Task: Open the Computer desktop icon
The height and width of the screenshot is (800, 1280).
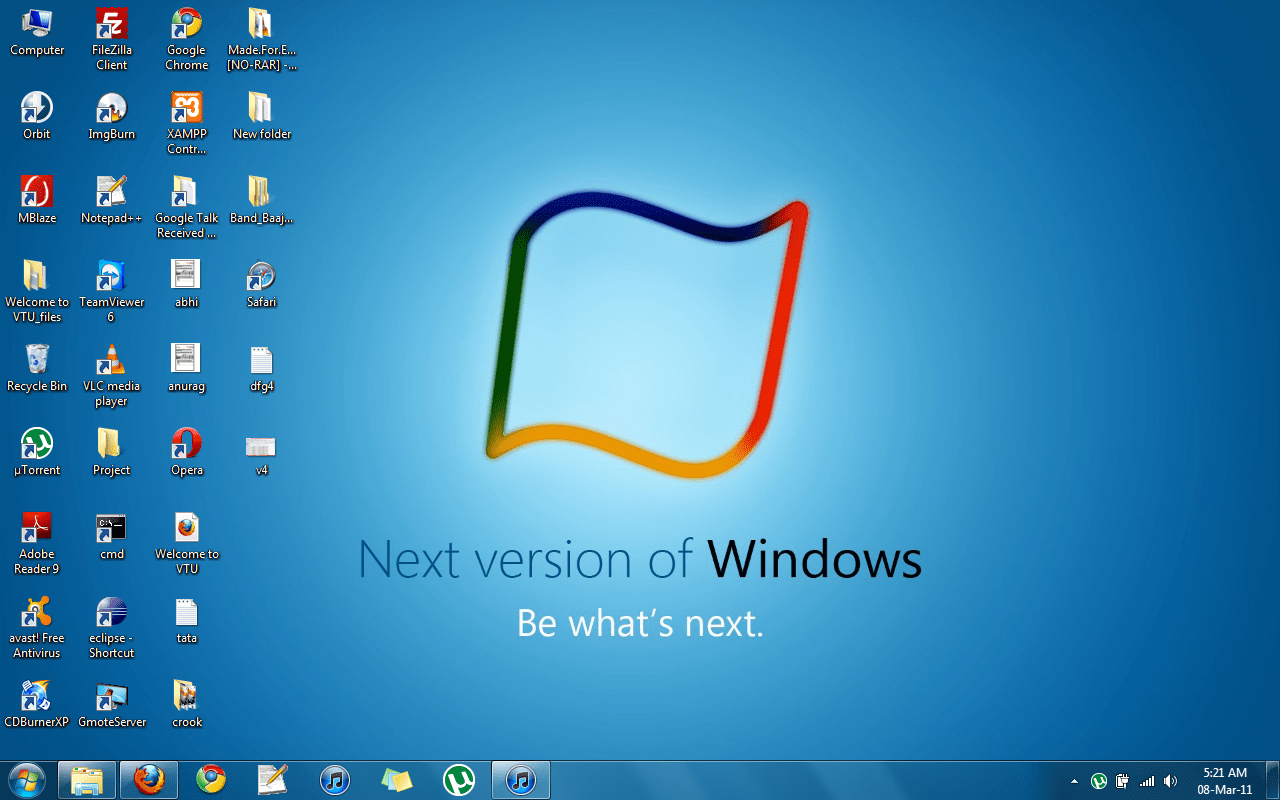Action: pos(37,32)
